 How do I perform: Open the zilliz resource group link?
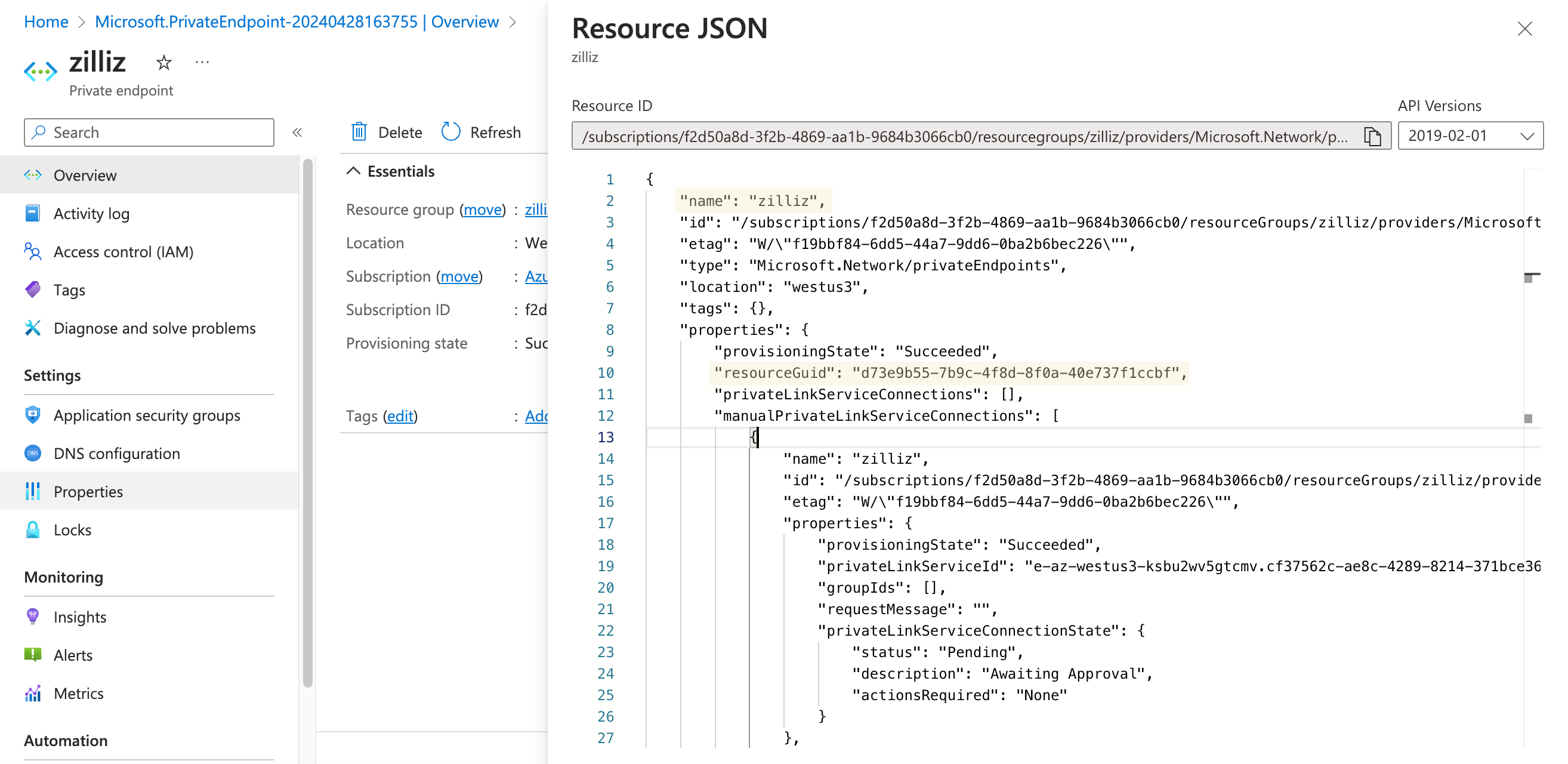[536, 210]
